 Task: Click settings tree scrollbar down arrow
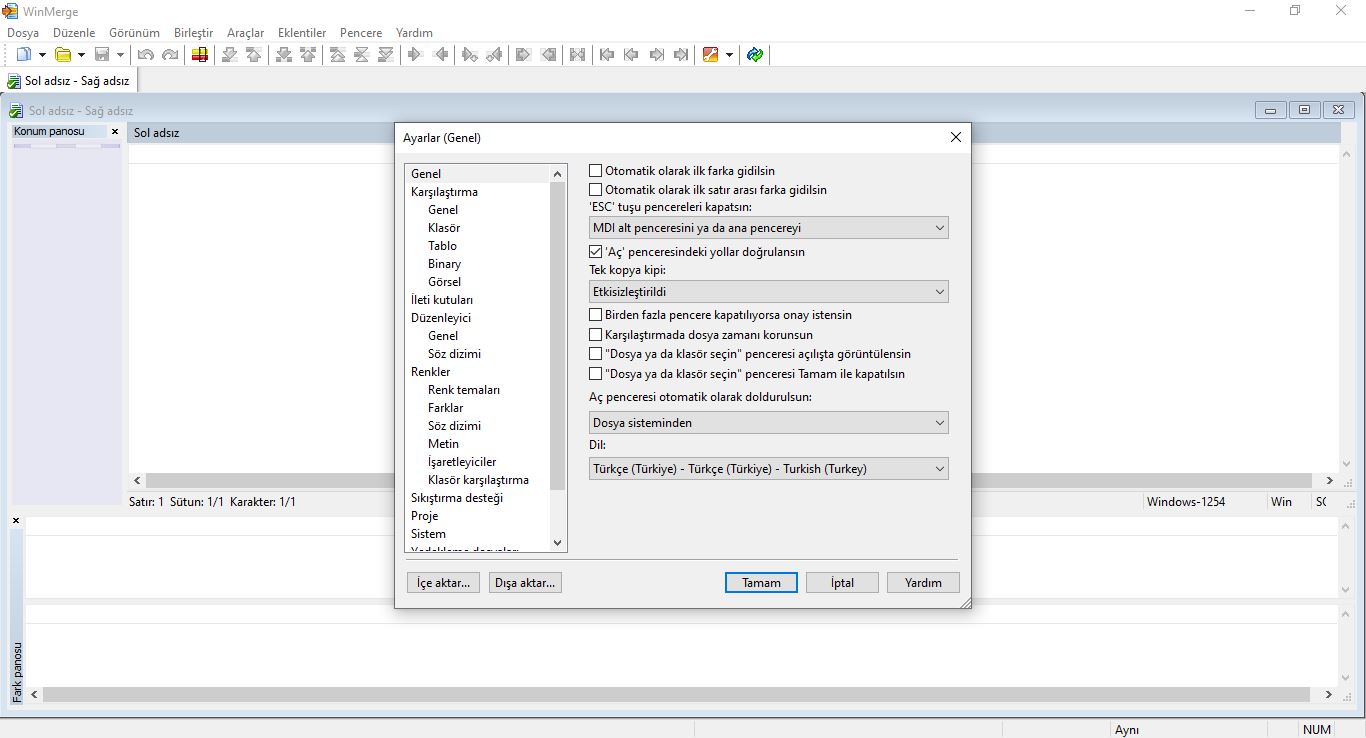click(x=558, y=543)
